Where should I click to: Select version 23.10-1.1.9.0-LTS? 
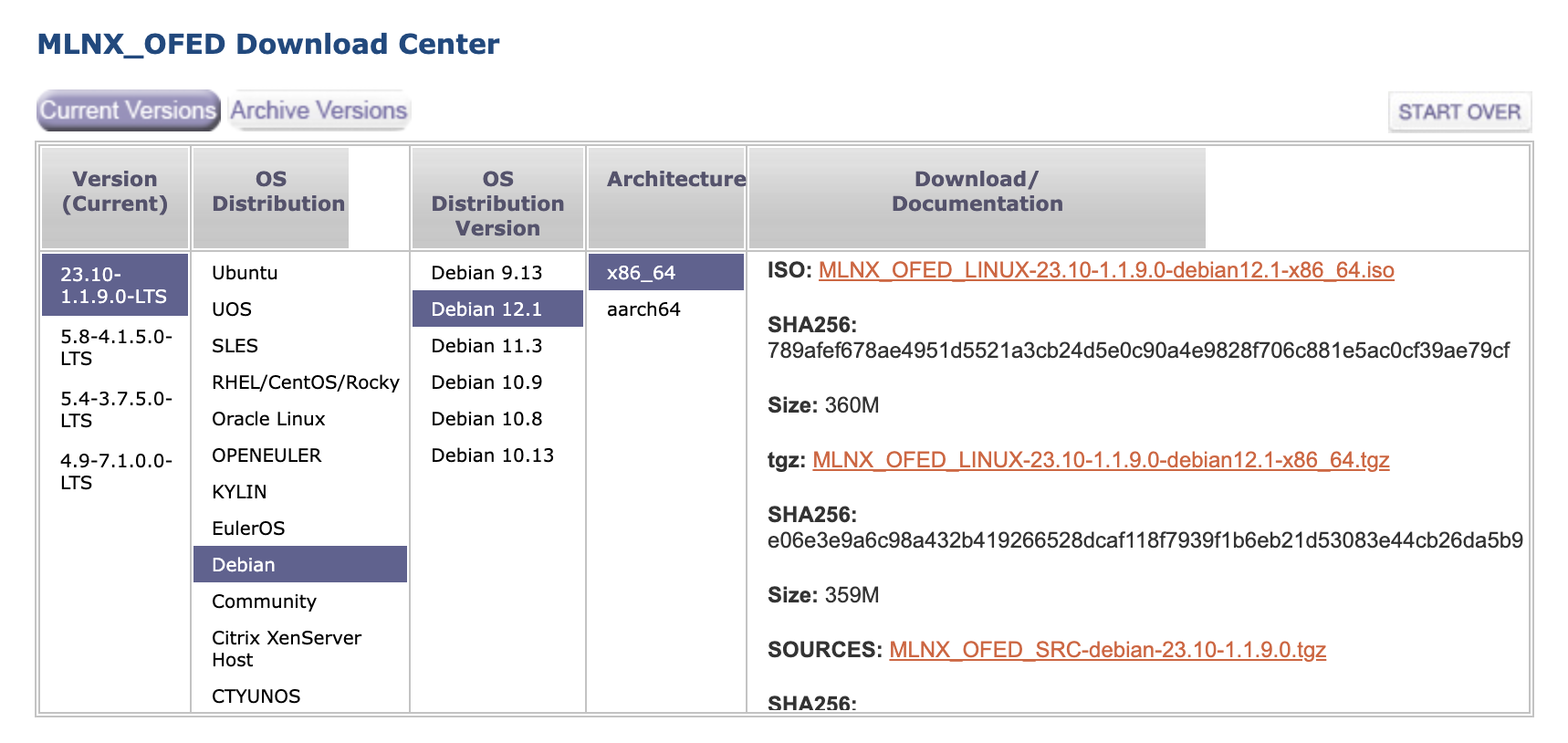[115, 285]
